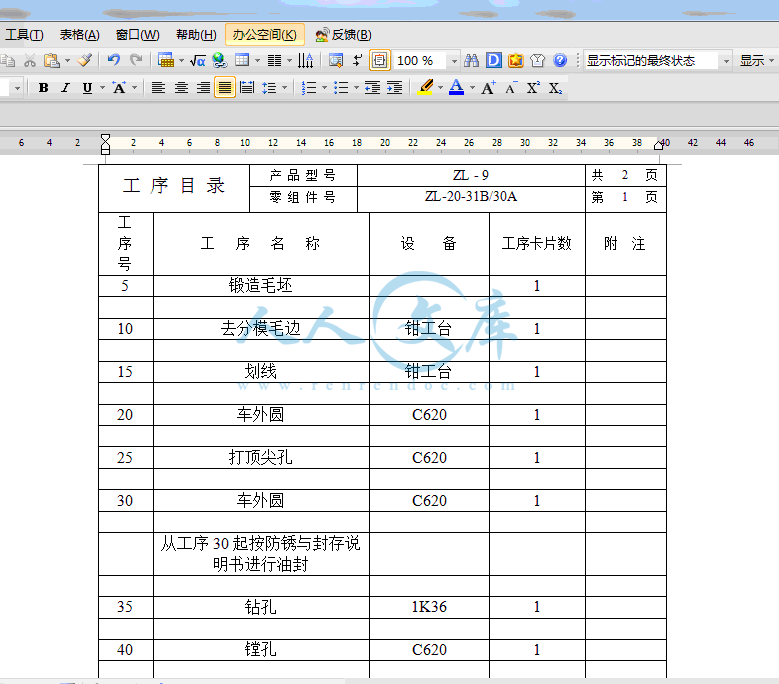779x684 pixels.
Task: Click the right indent marker on the ruler
Action: point(659,145)
